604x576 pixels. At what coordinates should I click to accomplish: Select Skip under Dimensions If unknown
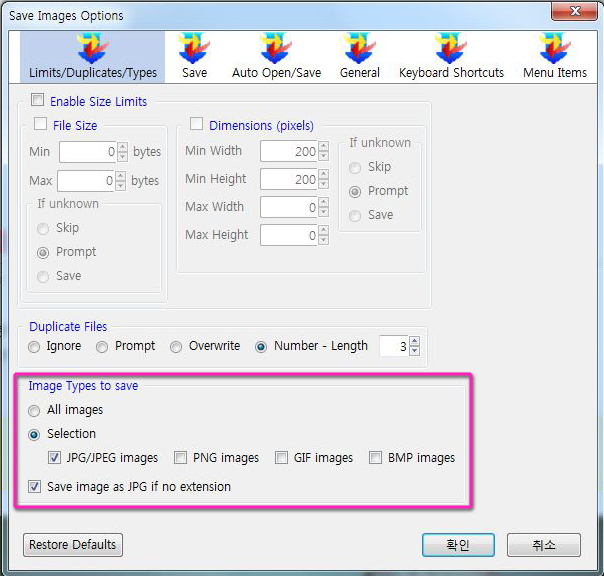(x=355, y=168)
